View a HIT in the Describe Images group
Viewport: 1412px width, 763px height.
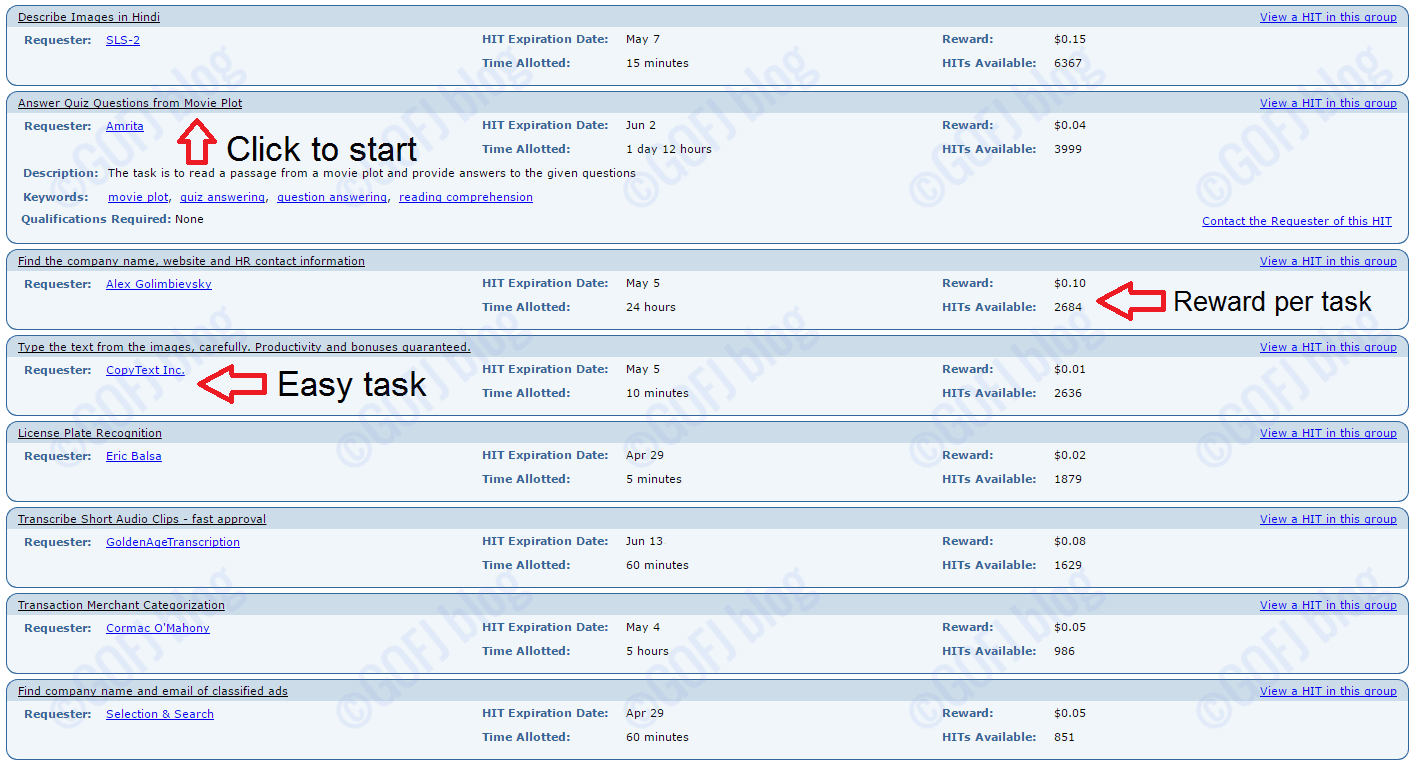1328,16
